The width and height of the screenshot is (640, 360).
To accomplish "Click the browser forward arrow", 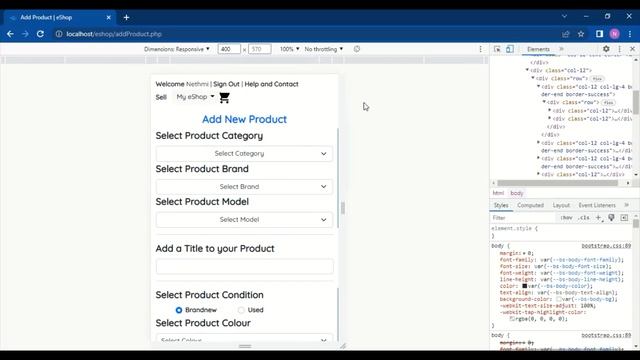I will coord(25,34).
